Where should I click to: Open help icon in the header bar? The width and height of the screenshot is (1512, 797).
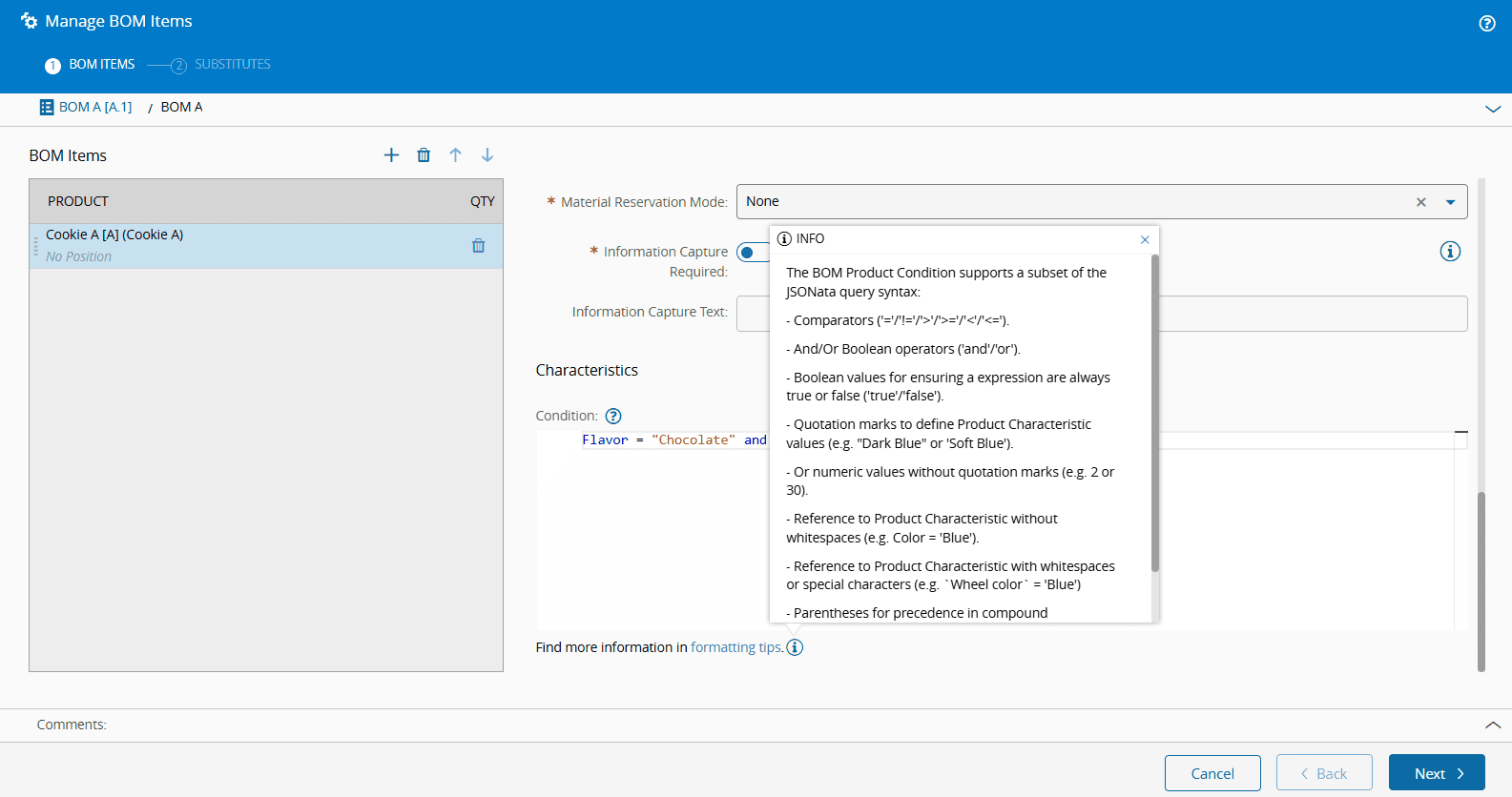click(1486, 24)
